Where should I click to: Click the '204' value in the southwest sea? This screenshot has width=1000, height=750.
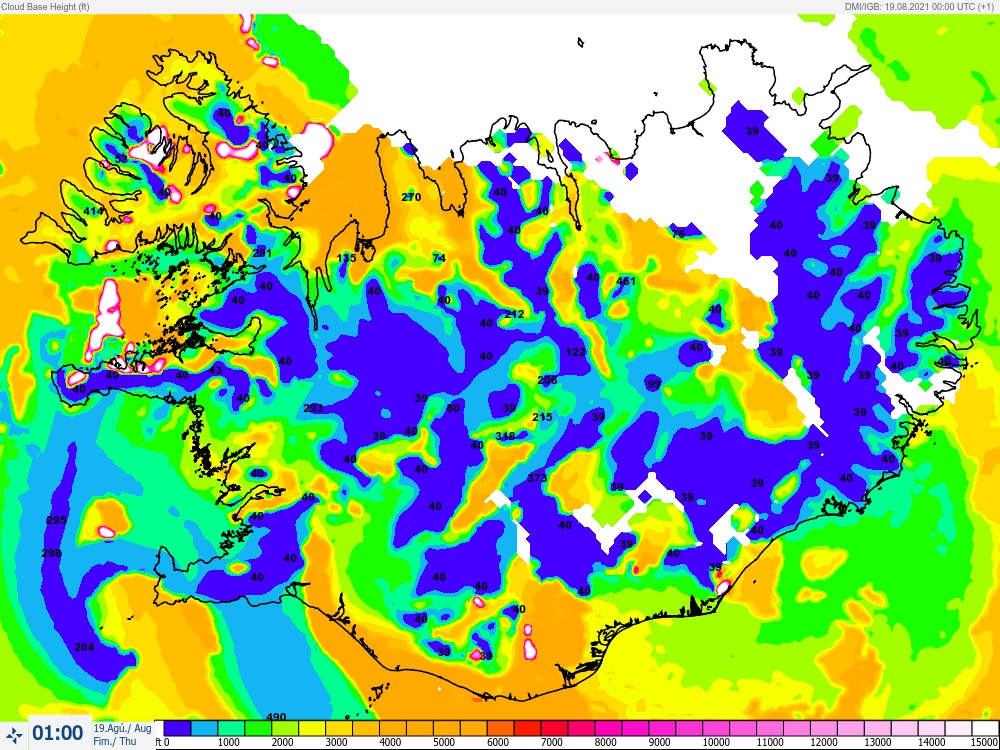pos(84,647)
